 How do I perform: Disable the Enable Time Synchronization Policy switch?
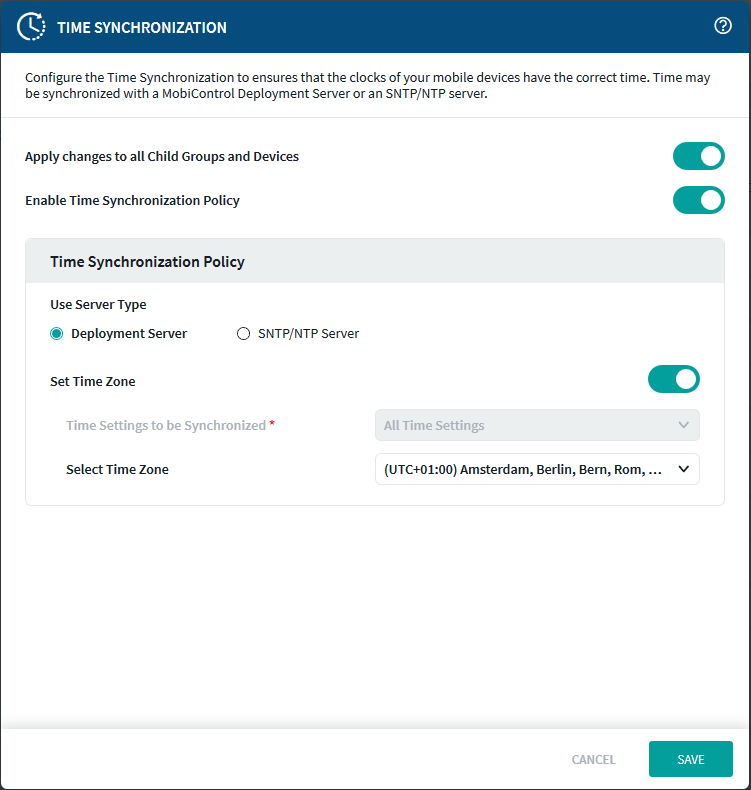[698, 200]
